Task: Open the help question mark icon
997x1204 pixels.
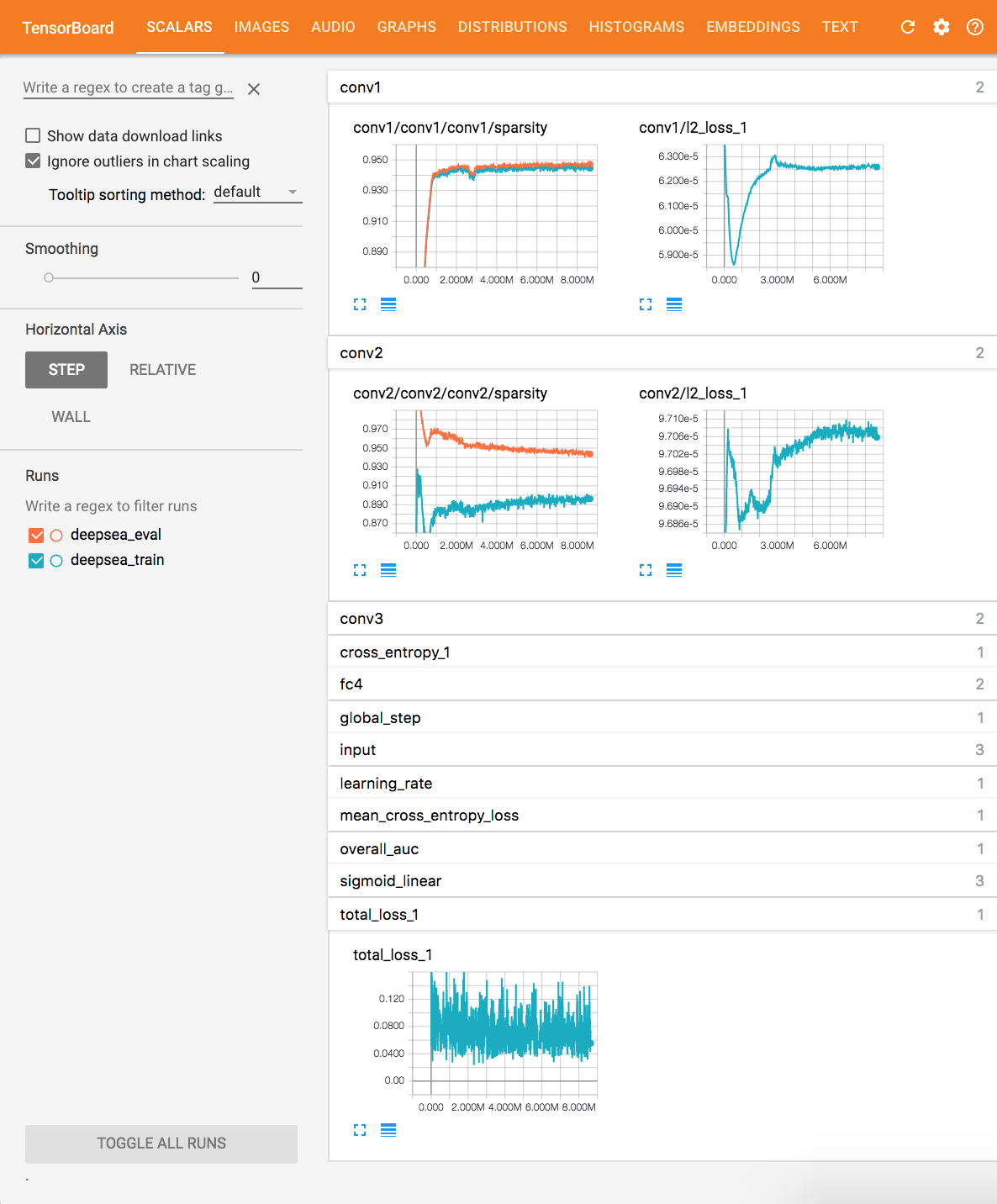Action: 975,27
